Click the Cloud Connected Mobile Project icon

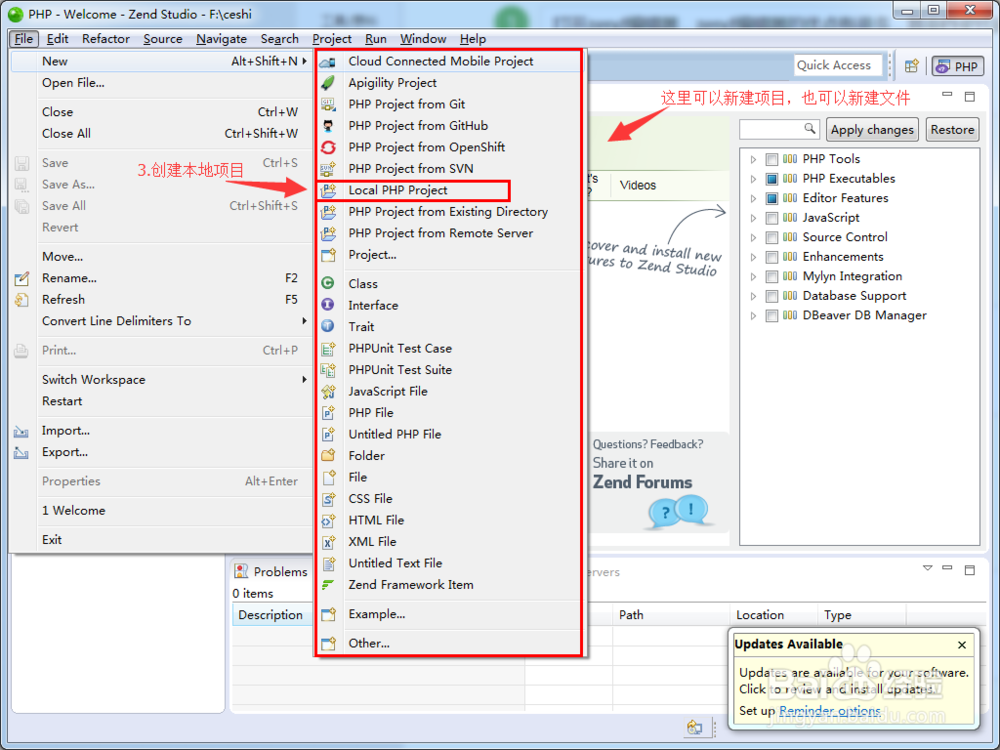[x=328, y=62]
